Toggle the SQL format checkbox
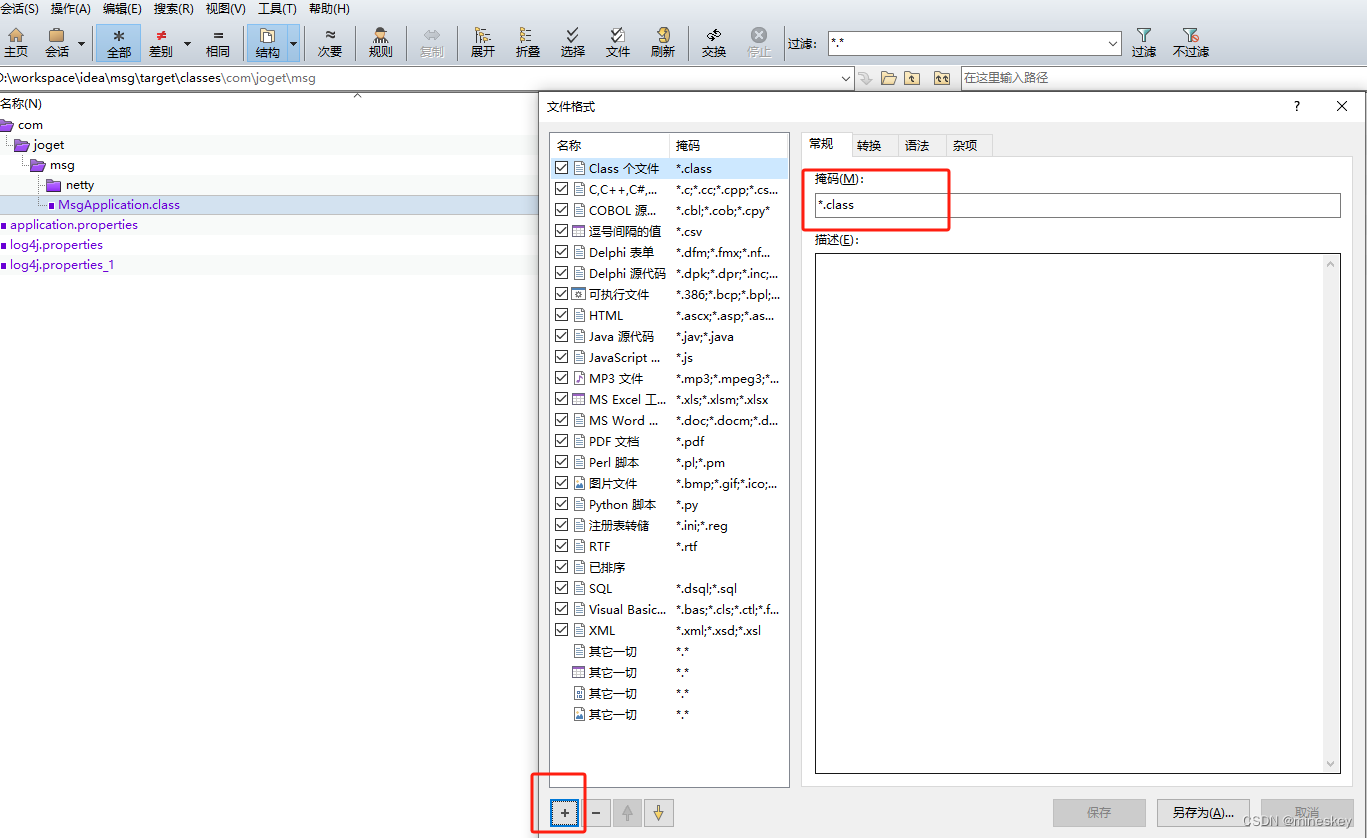Screen dimensions: 1367x838 (x=562, y=588)
